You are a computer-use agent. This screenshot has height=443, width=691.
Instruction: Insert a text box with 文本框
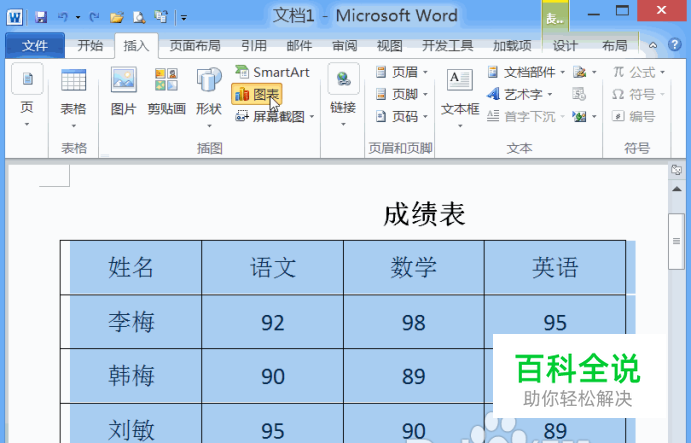click(x=460, y=98)
